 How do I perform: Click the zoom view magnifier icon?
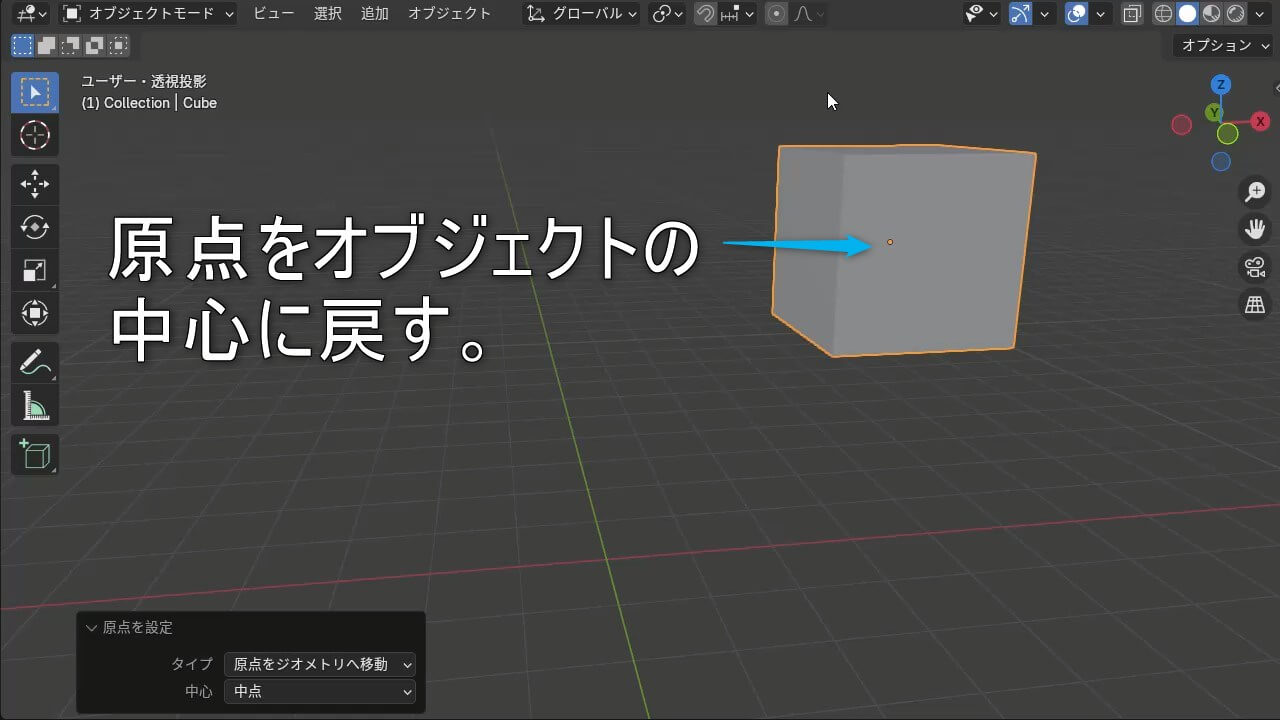[1255, 192]
